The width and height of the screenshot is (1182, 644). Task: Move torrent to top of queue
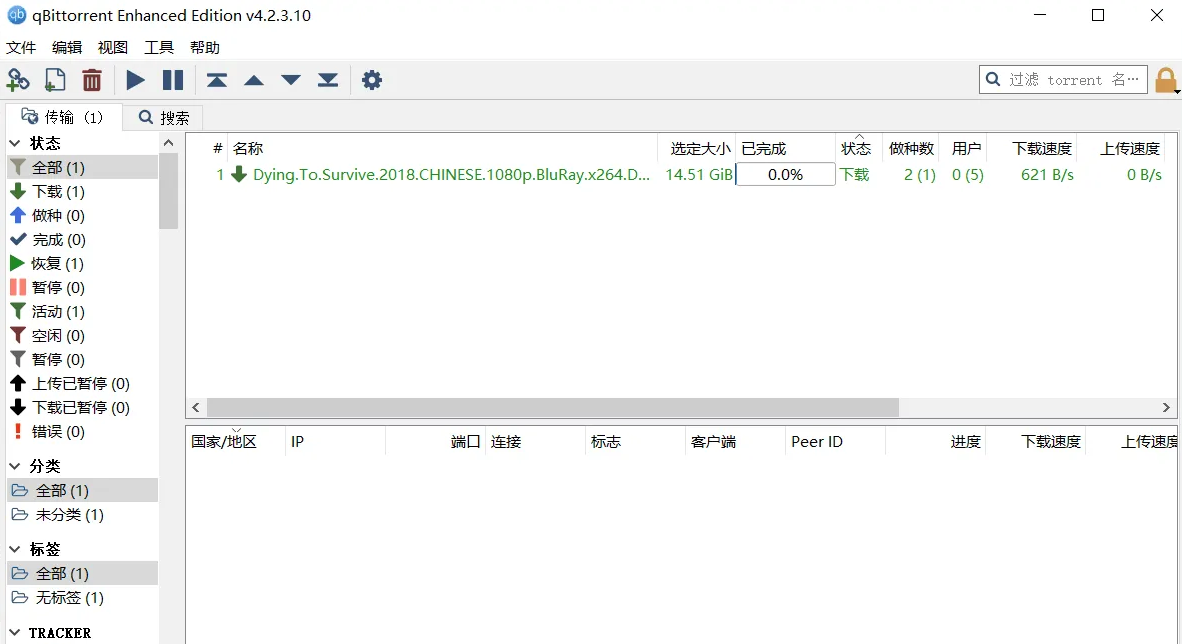[x=216, y=79]
